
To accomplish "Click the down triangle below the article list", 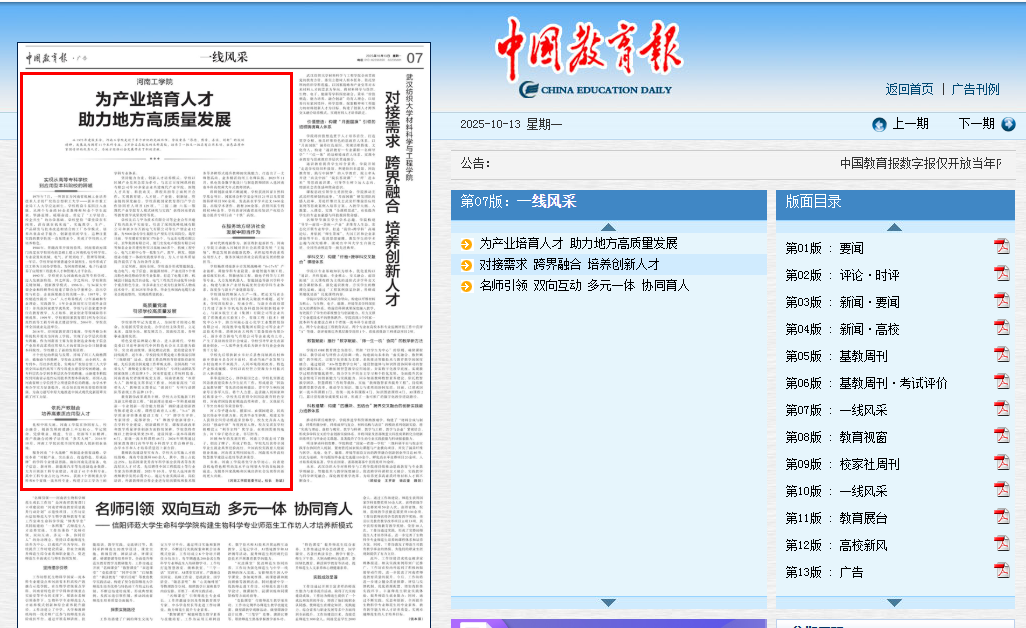I will pos(608,602).
